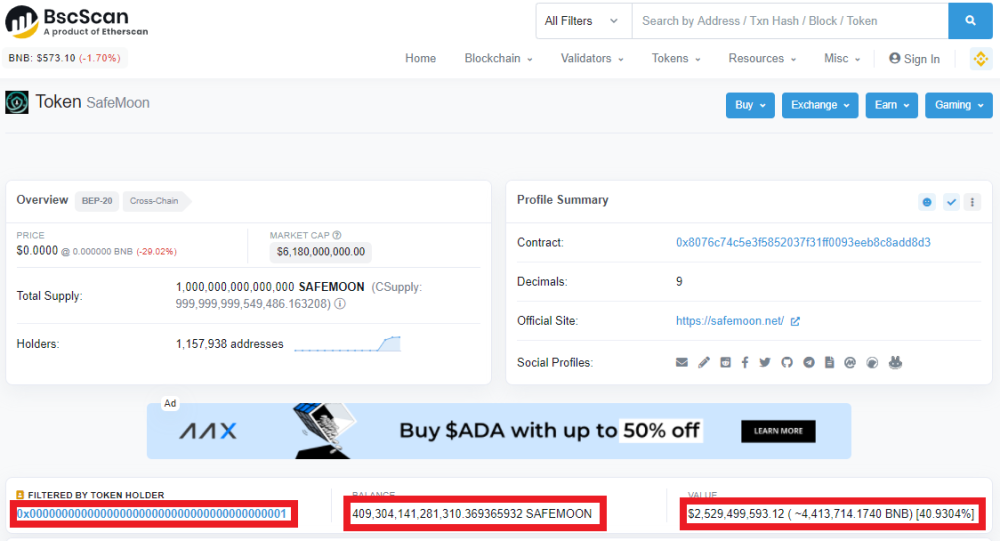
Task: Expand the Validators menu
Action: 592,58
